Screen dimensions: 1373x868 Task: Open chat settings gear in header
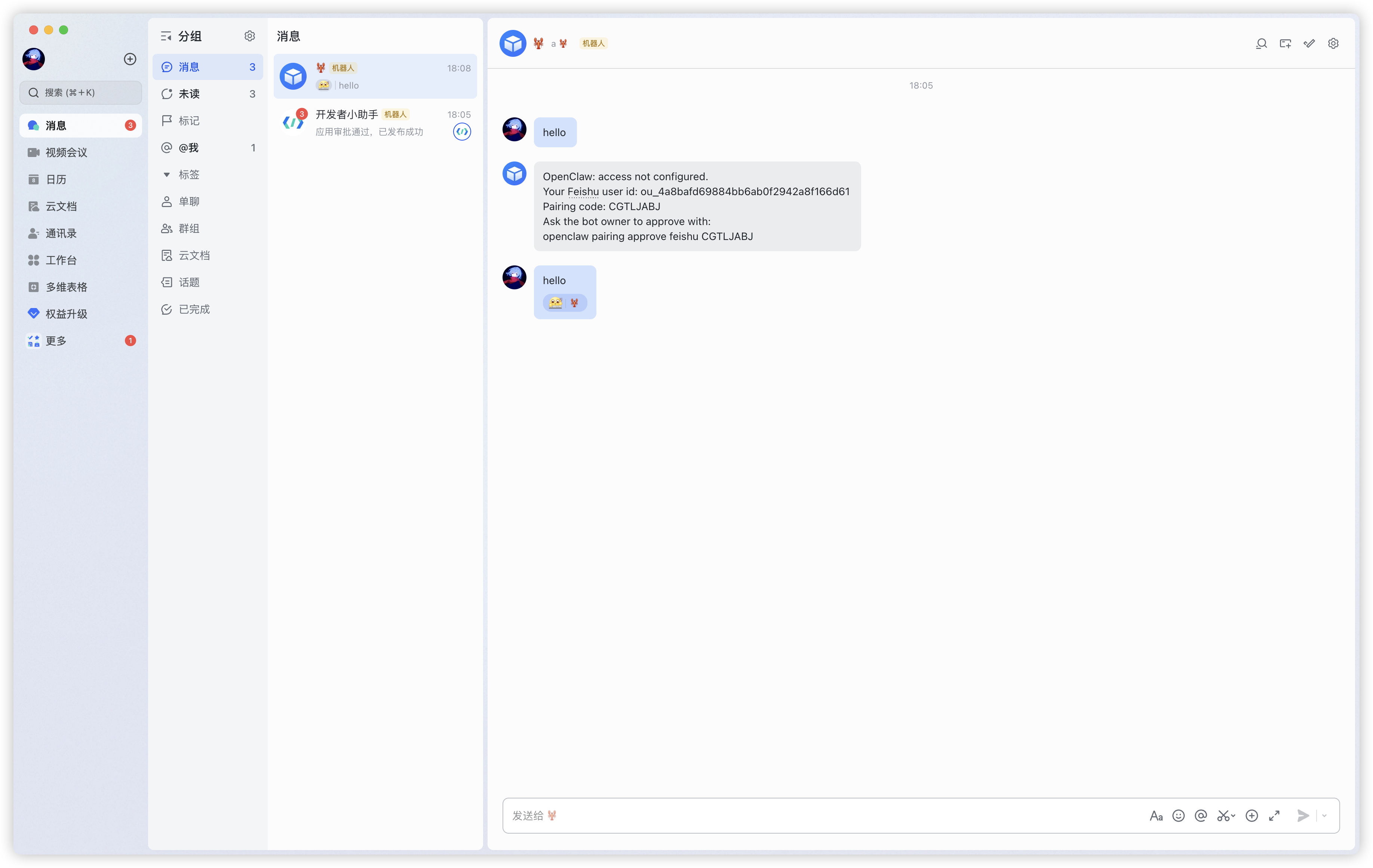[1333, 43]
